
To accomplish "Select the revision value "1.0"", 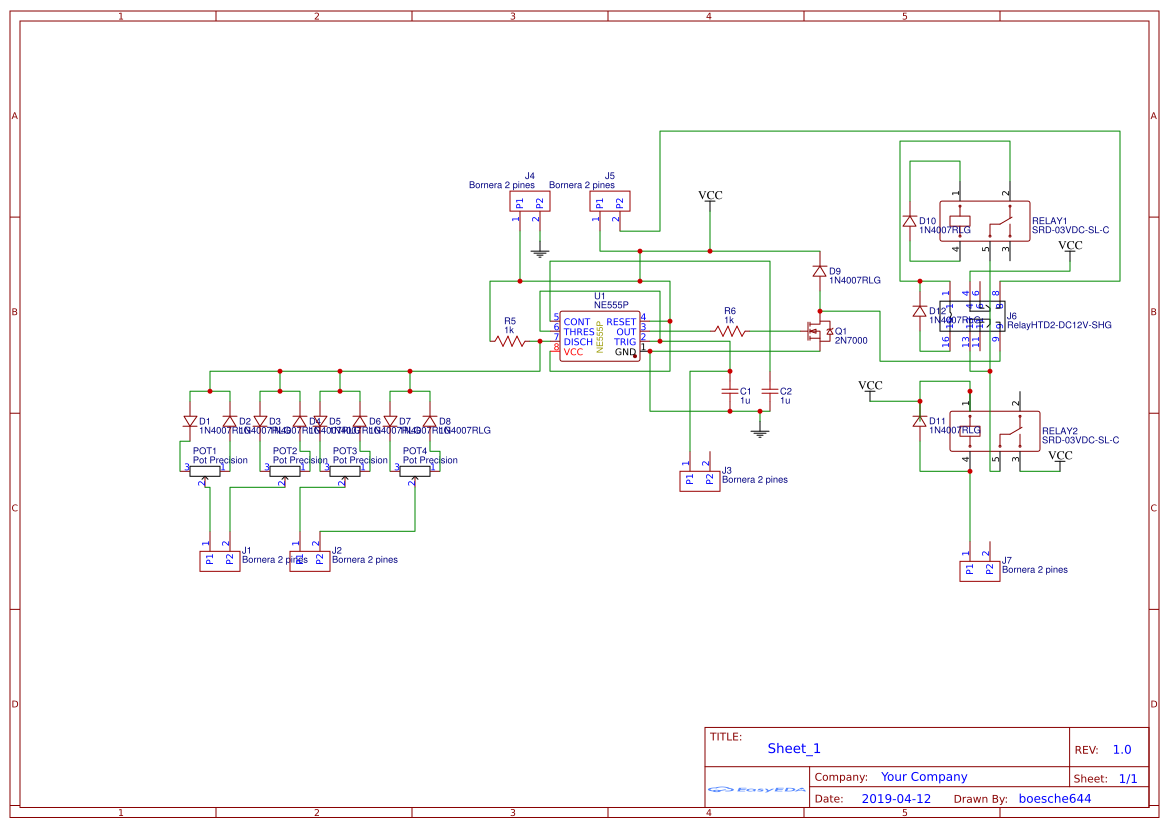I will click(1122, 750).
